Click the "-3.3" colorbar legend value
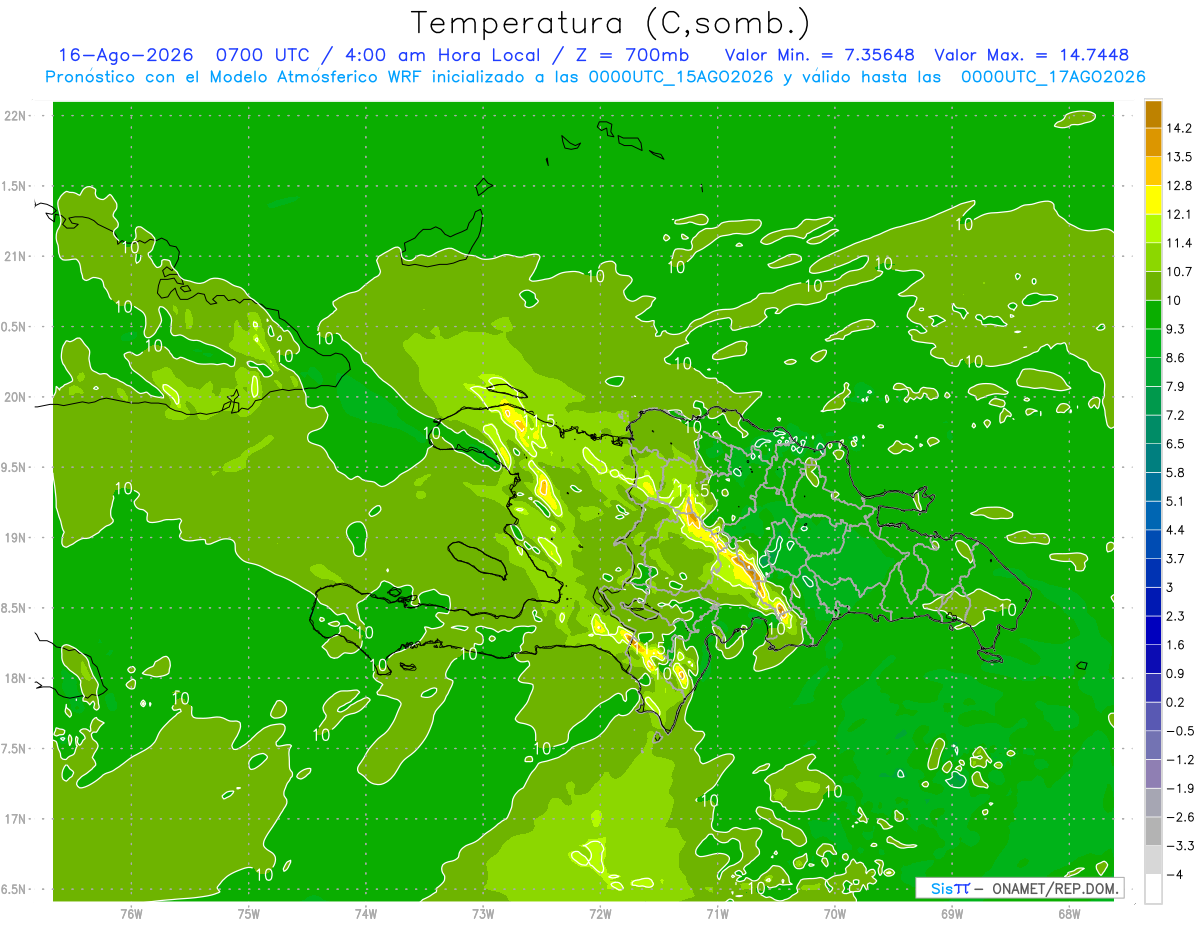The height and width of the screenshot is (927, 1200). [1179, 846]
